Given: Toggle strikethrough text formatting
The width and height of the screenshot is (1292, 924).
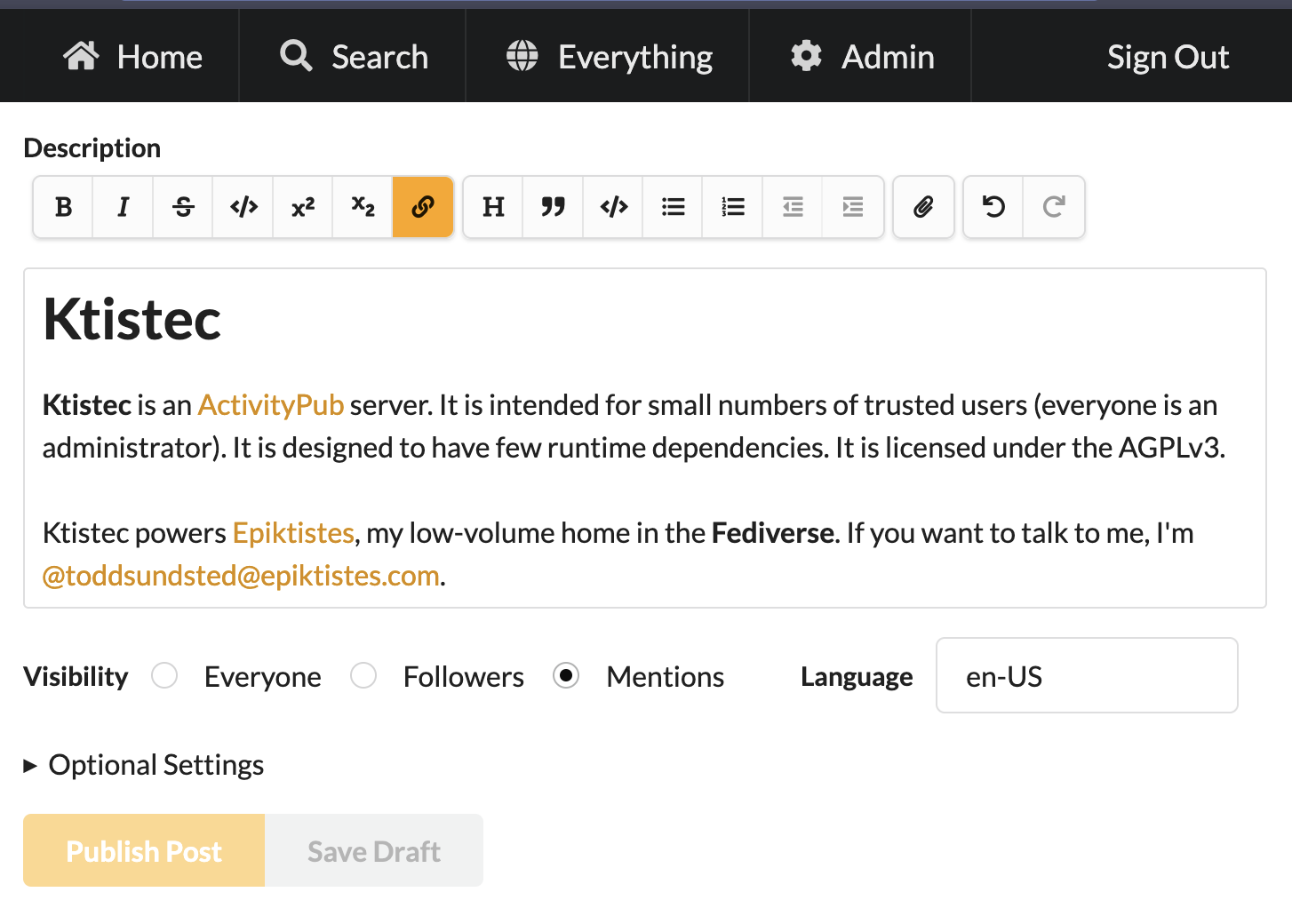Looking at the screenshot, I should 183,207.
